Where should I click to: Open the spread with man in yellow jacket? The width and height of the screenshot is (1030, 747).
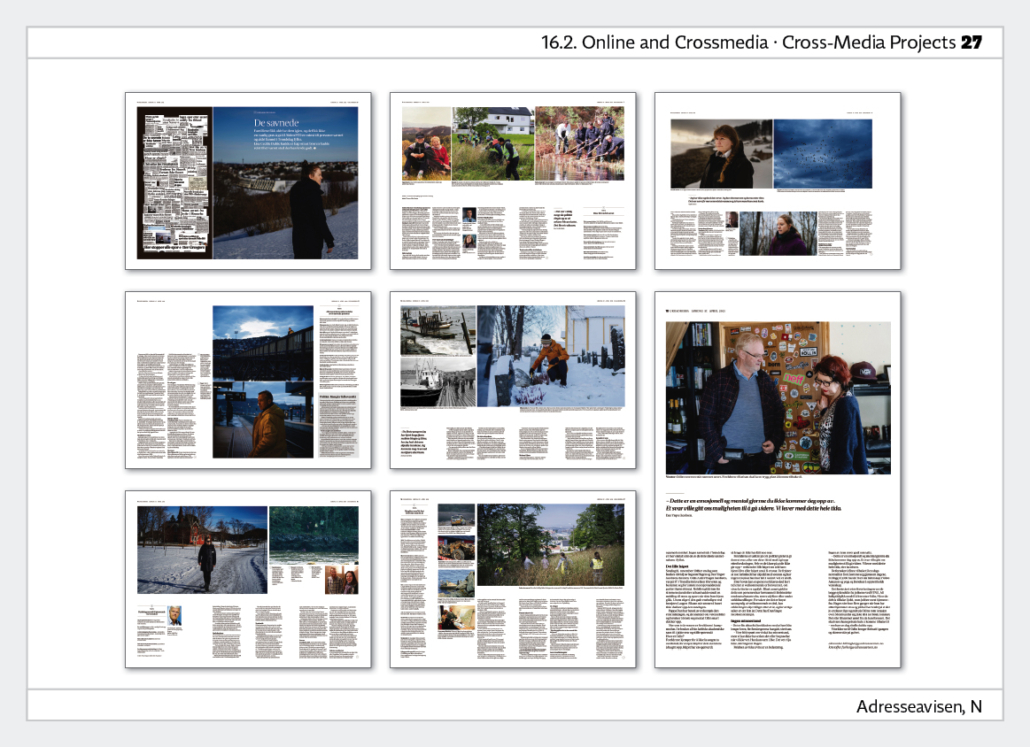click(x=248, y=380)
